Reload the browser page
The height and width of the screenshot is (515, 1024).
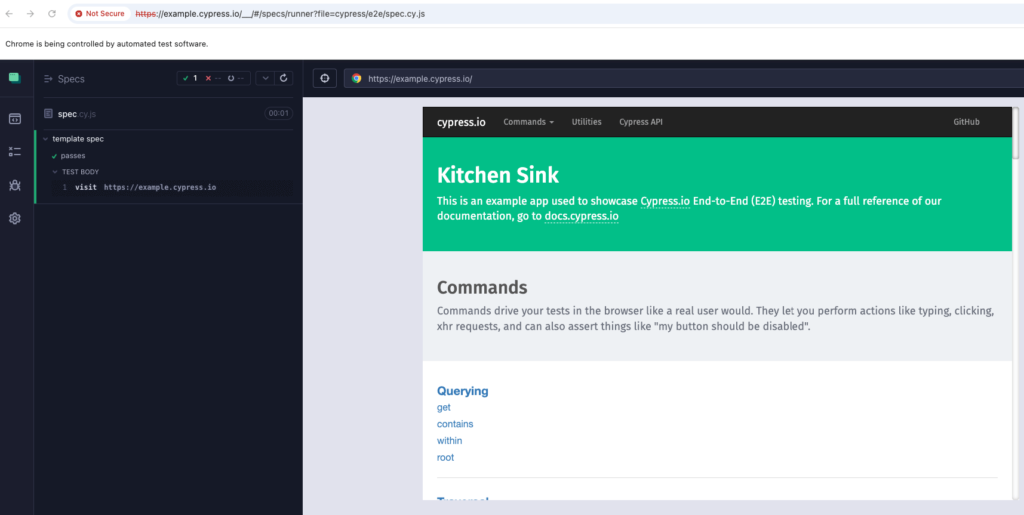tap(52, 13)
